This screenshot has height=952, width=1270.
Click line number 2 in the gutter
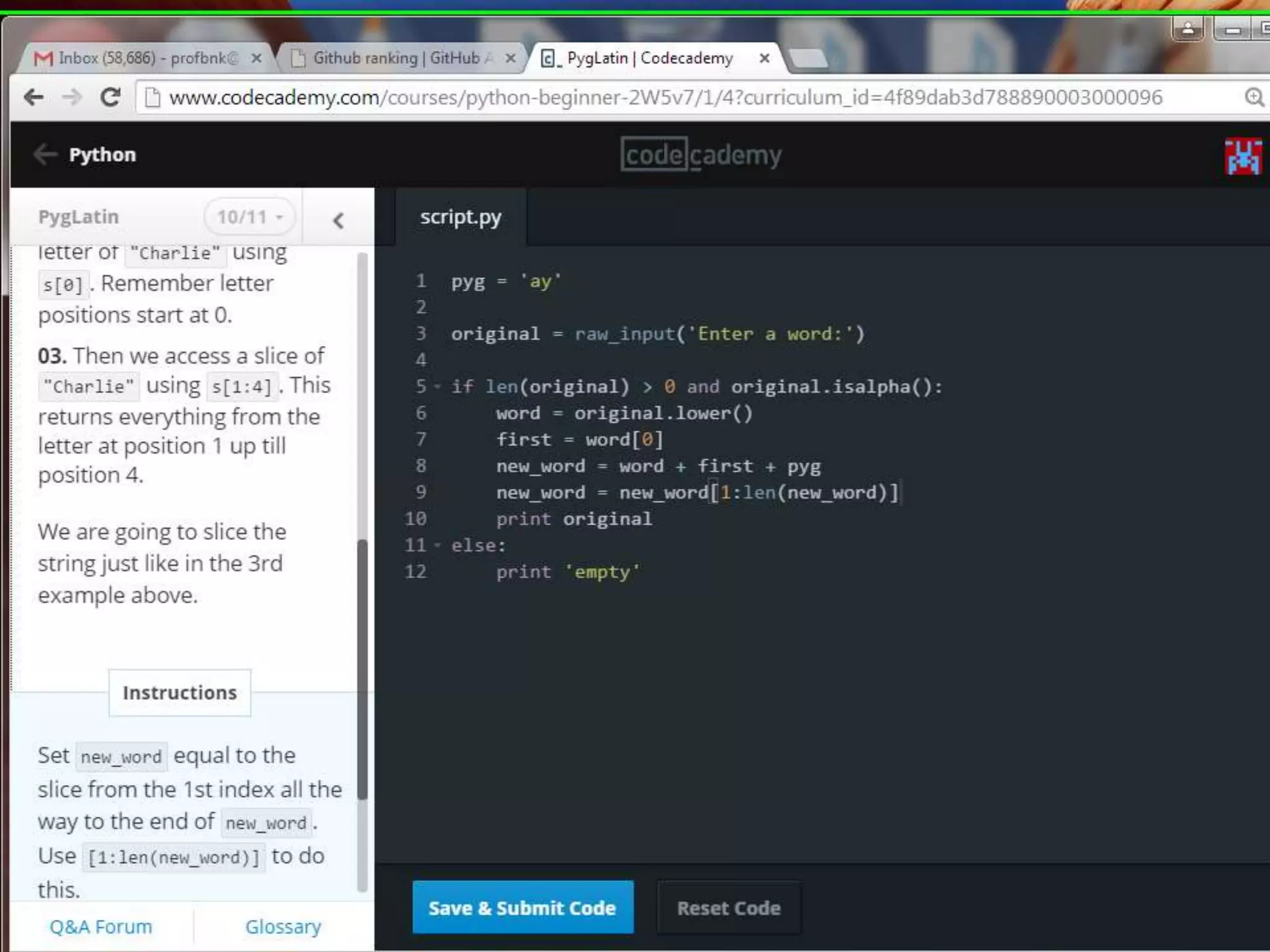[x=421, y=307]
